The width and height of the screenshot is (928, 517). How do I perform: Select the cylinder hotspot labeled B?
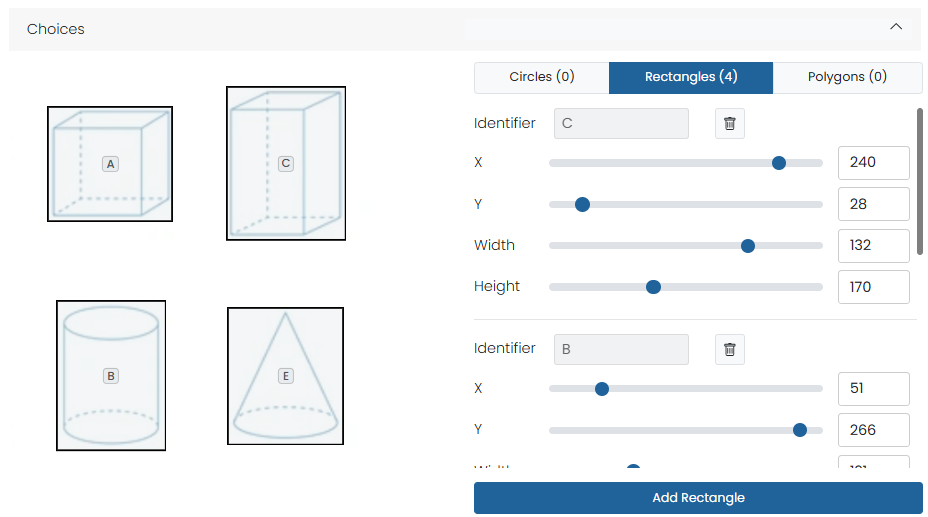coord(111,376)
